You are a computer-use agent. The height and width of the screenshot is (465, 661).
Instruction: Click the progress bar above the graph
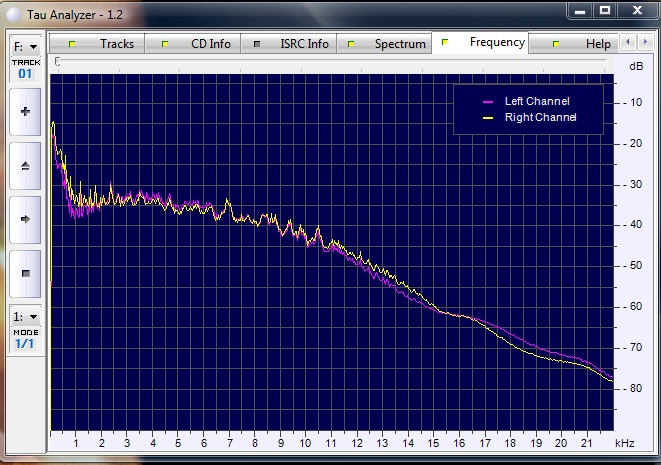click(334, 62)
